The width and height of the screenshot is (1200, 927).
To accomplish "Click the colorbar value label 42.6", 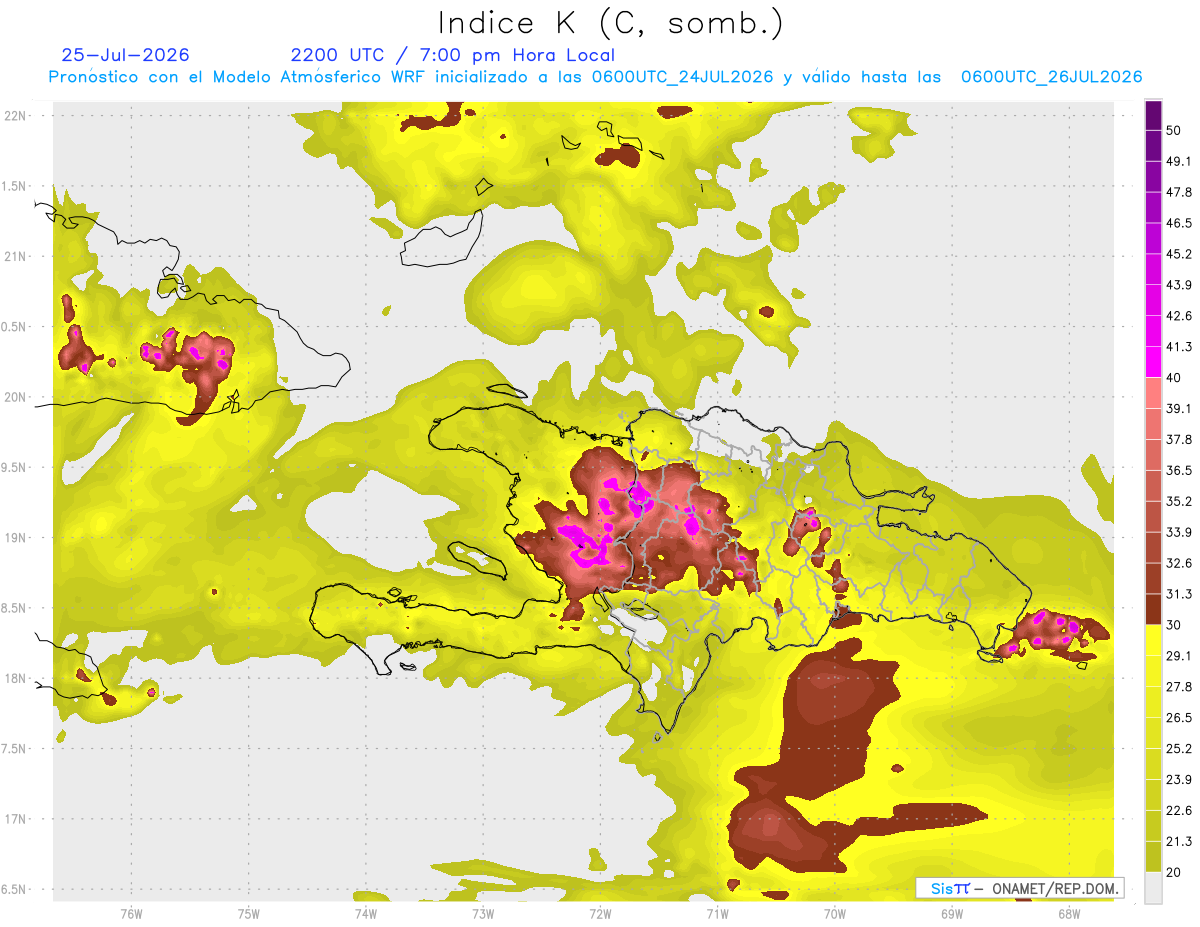I will click(1179, 316).
